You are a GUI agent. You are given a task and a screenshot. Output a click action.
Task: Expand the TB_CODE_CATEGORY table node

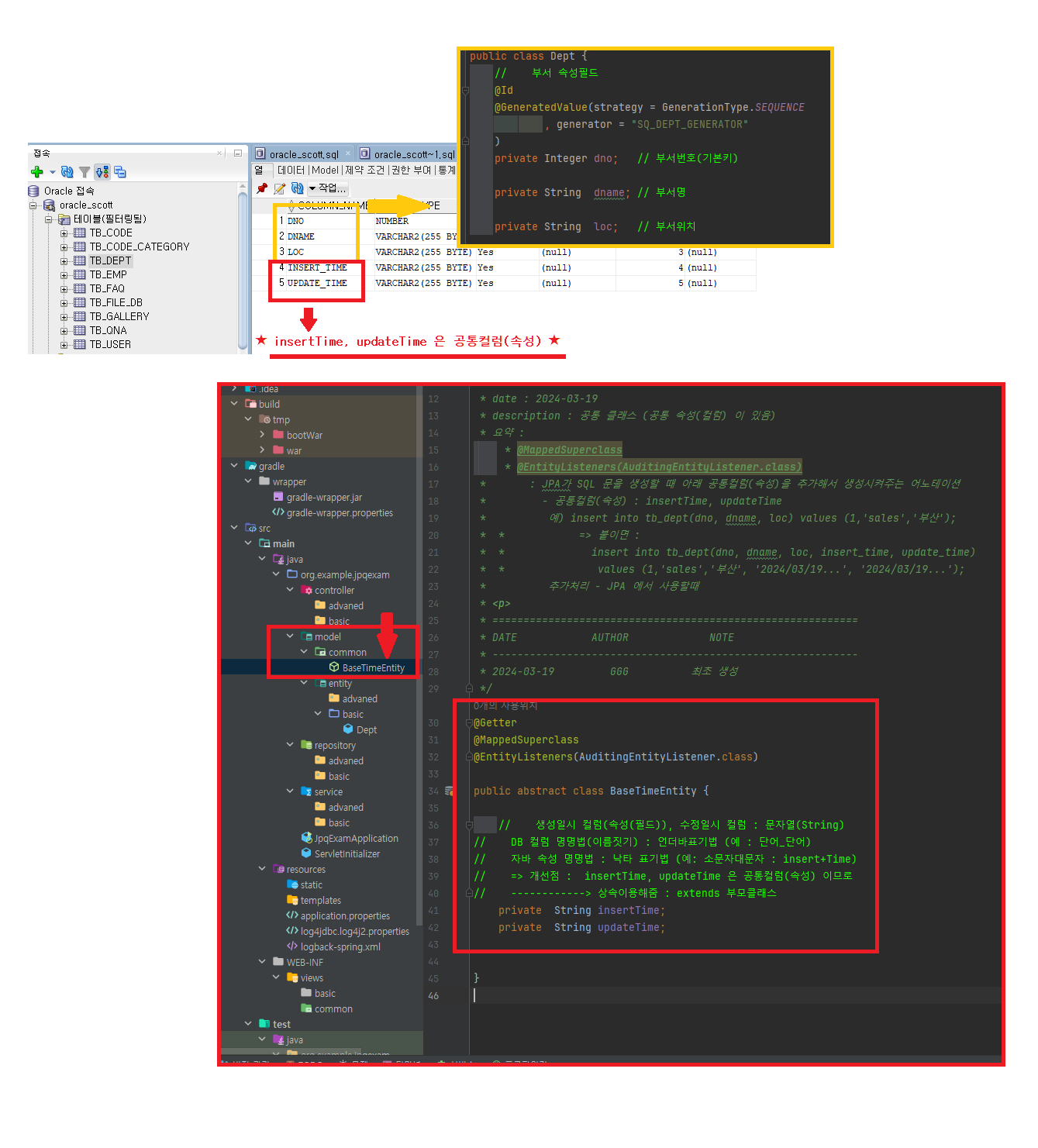(64, 247)
